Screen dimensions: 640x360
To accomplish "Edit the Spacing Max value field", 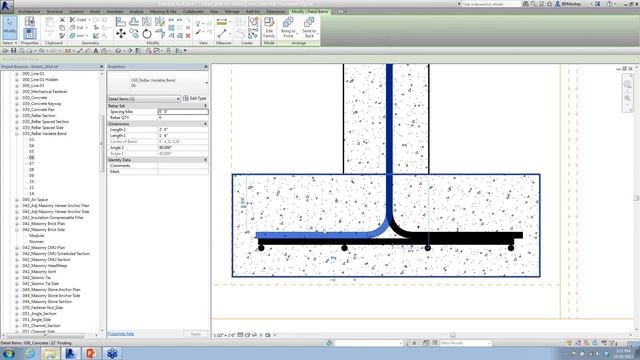I will point(183,111).
